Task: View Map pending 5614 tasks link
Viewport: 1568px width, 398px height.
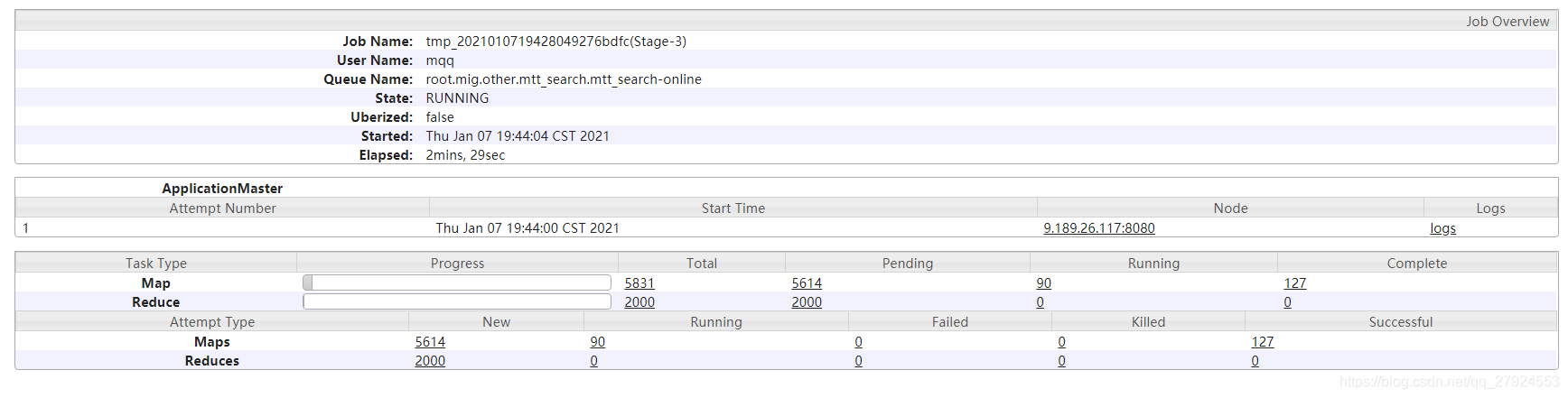Action: click(807, 283)
